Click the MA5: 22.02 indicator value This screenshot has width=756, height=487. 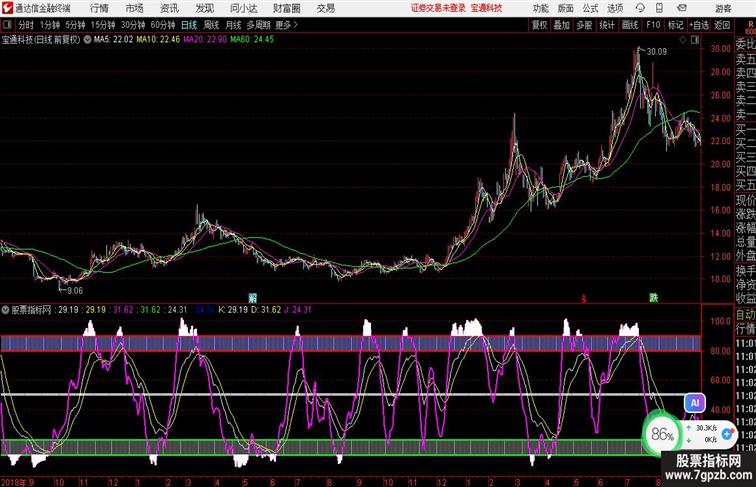click(x=113, y=40)
